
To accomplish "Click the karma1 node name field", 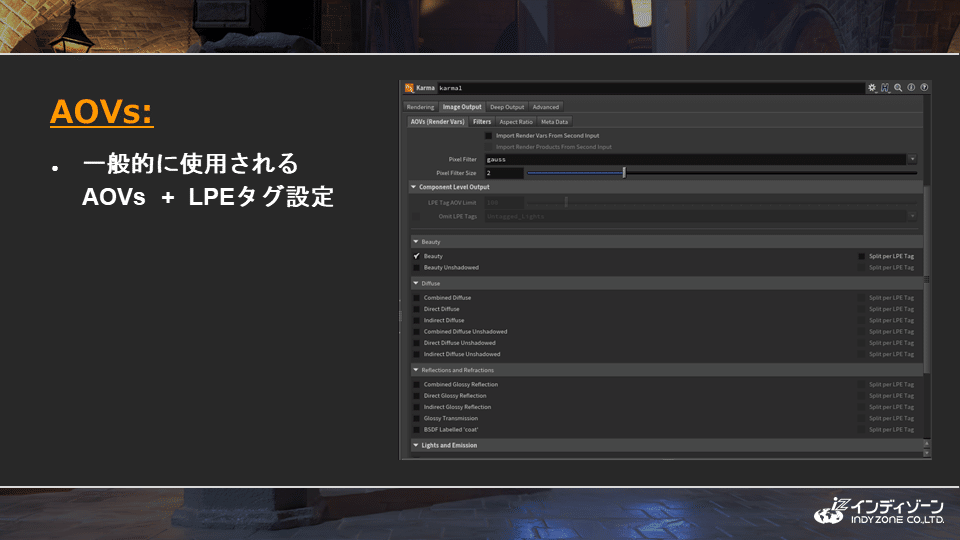I will pyautogui.click(x=650, y=88).
